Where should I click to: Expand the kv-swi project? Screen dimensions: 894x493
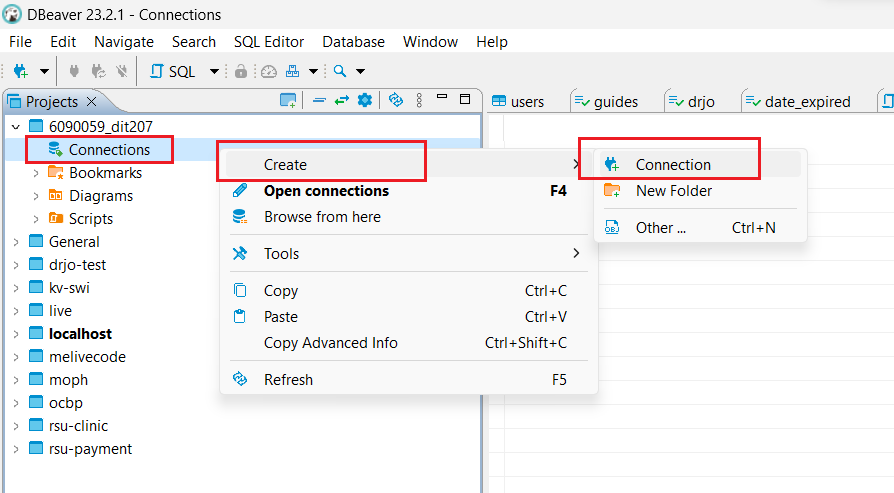16,288
